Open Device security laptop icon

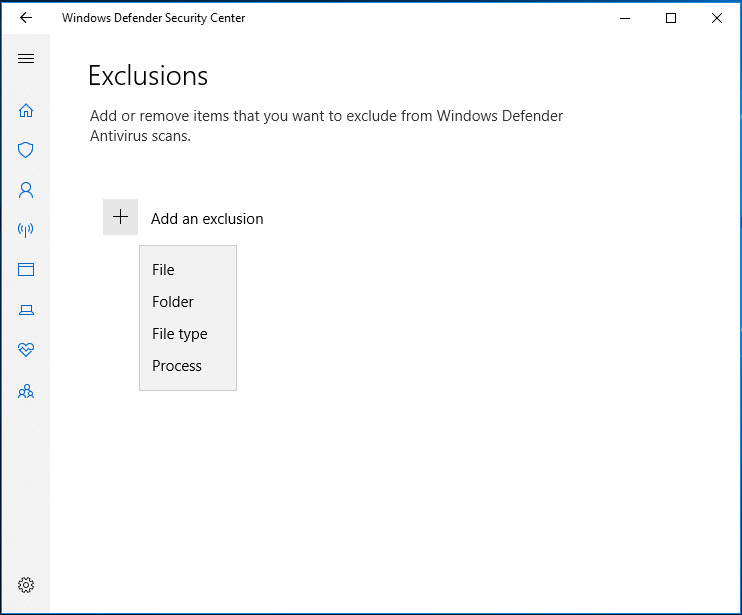click(x=26, y=310)
